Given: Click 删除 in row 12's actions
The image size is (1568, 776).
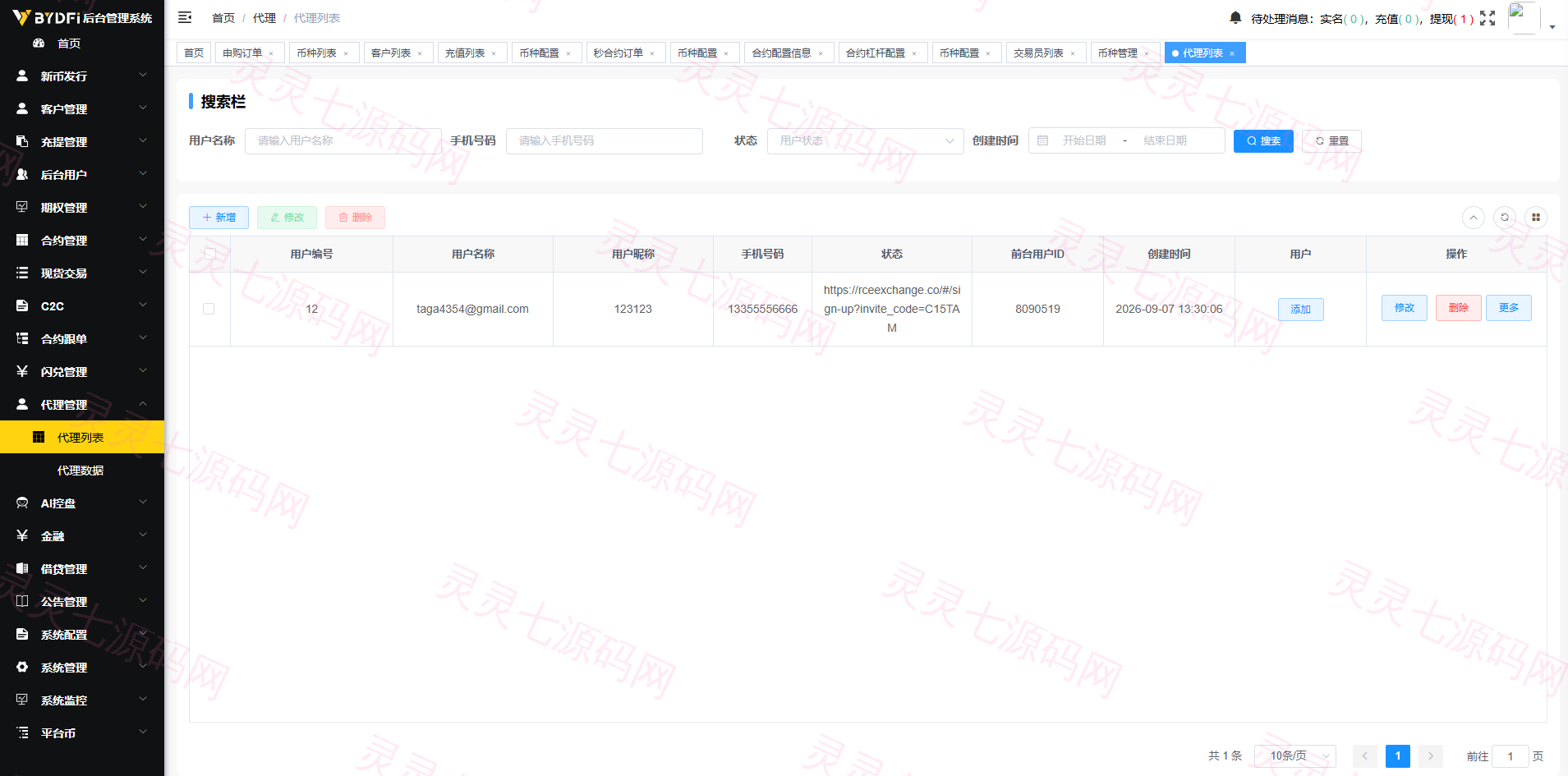Looking at the screenshot, I should click(x=1458, y=308).
